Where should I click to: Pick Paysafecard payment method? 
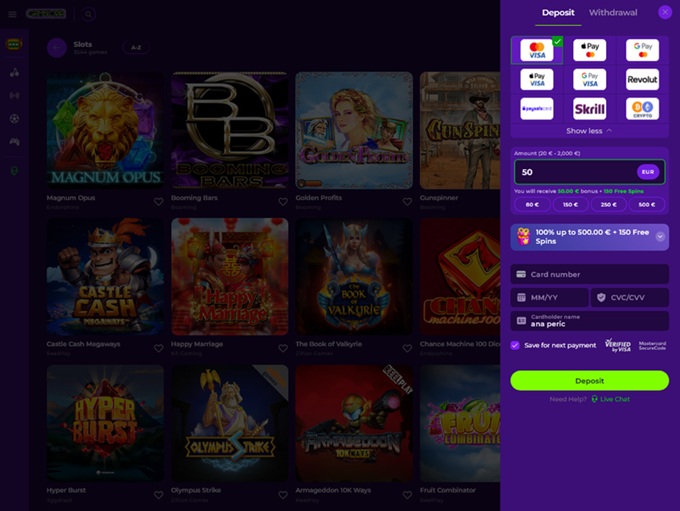point(537,108)
